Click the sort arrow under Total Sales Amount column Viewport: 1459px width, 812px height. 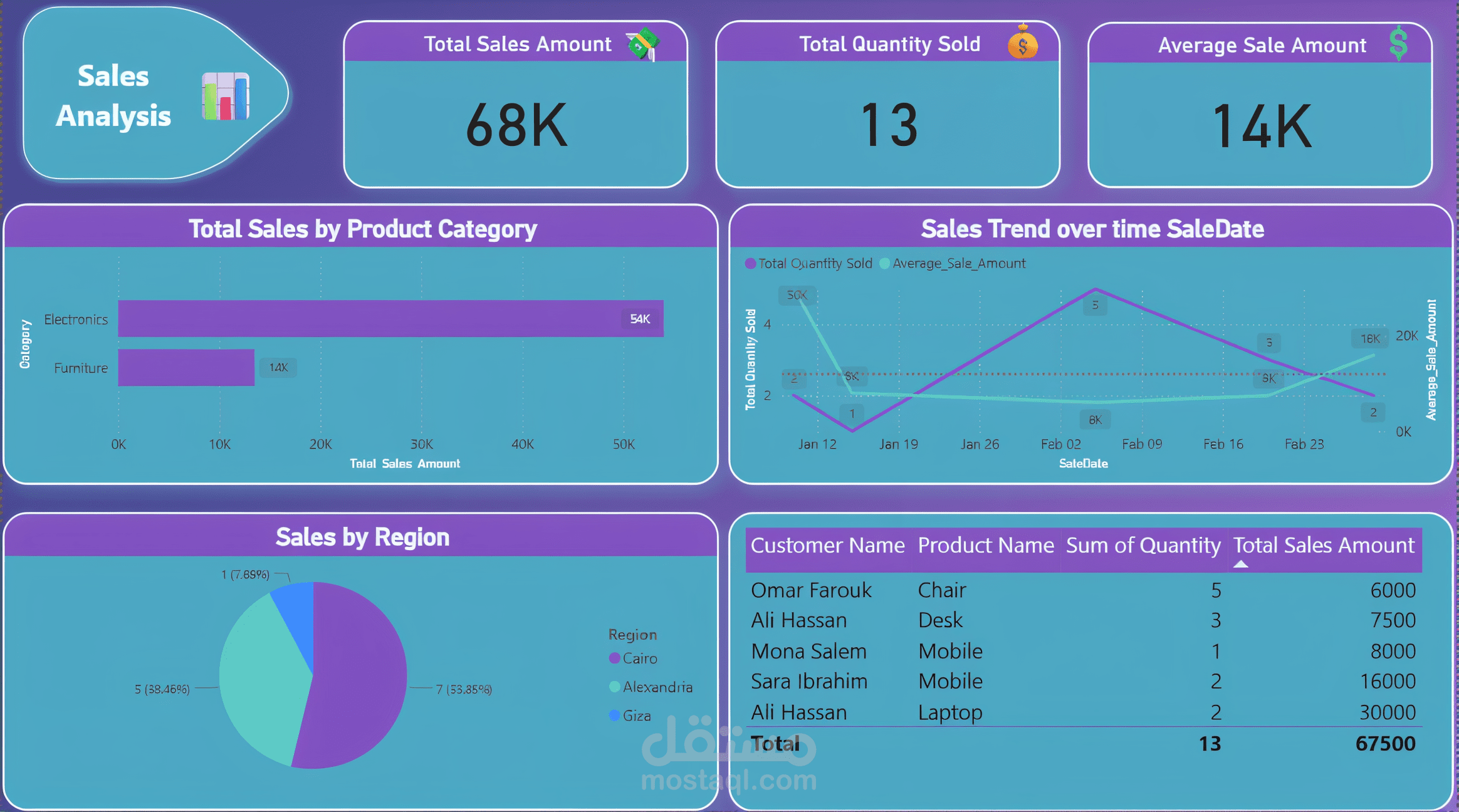pos(1240,565)
